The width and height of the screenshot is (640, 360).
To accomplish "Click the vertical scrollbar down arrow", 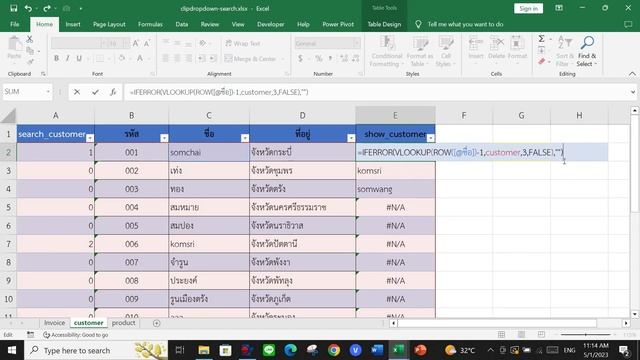I will (635, 314).
